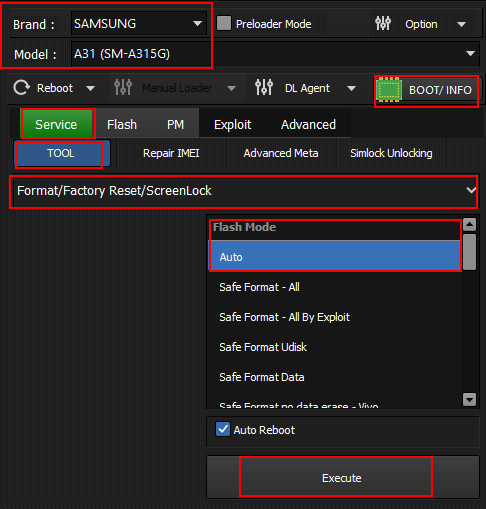Click the DL Agent sliders icon
The image size is (486, 509).
(264, 88)
